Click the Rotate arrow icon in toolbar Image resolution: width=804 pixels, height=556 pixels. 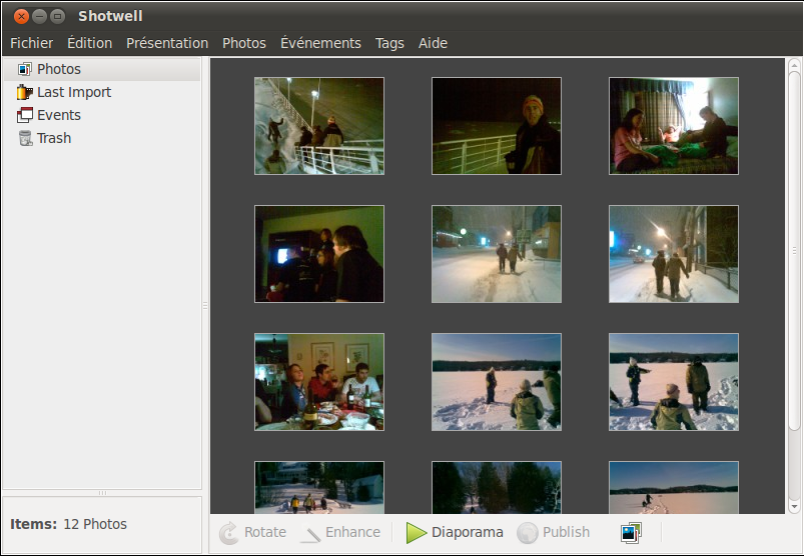tap(229, 533)
